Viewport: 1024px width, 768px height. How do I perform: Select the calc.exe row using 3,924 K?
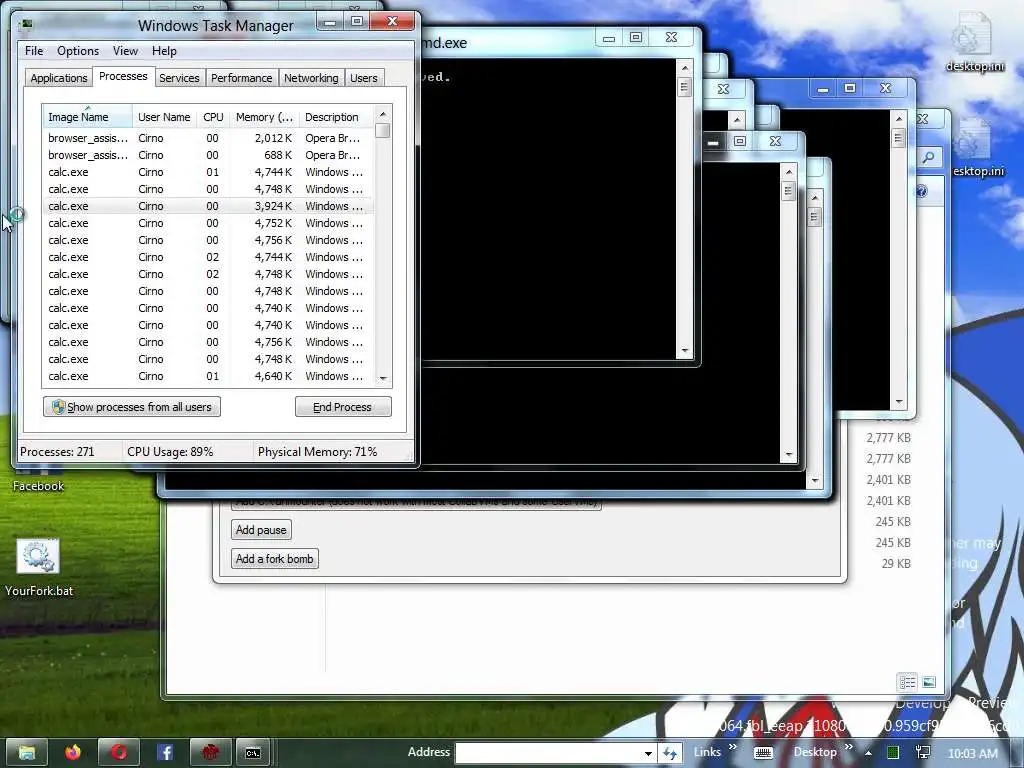(x=208, y=206)
